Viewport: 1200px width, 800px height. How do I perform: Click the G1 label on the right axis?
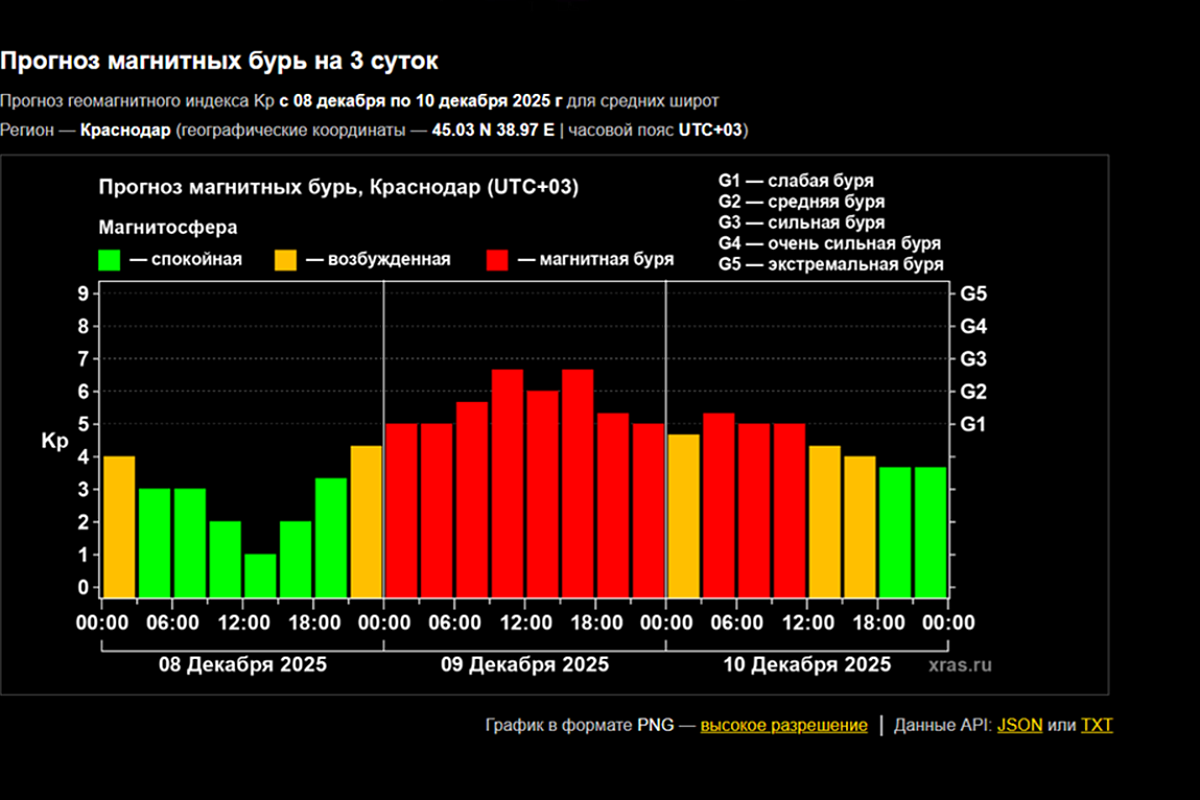click(973, 425)
